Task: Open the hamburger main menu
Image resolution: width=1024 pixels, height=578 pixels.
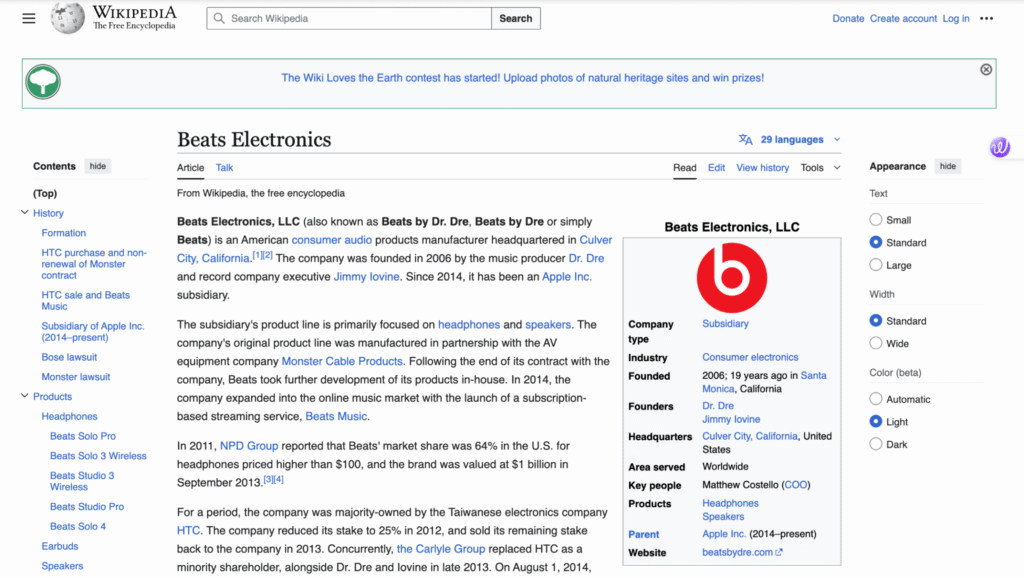Action: (x=29, y=18)
